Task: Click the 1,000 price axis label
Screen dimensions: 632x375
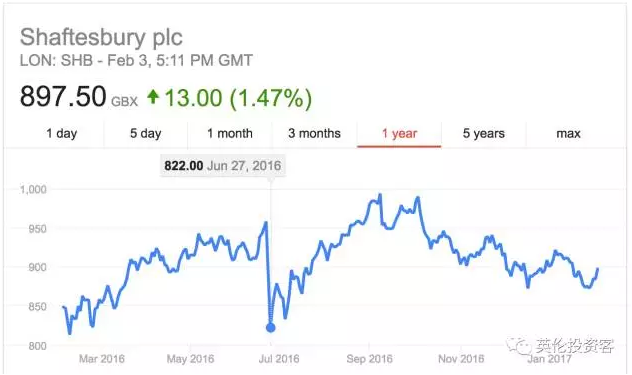Action: coord(33,189)
